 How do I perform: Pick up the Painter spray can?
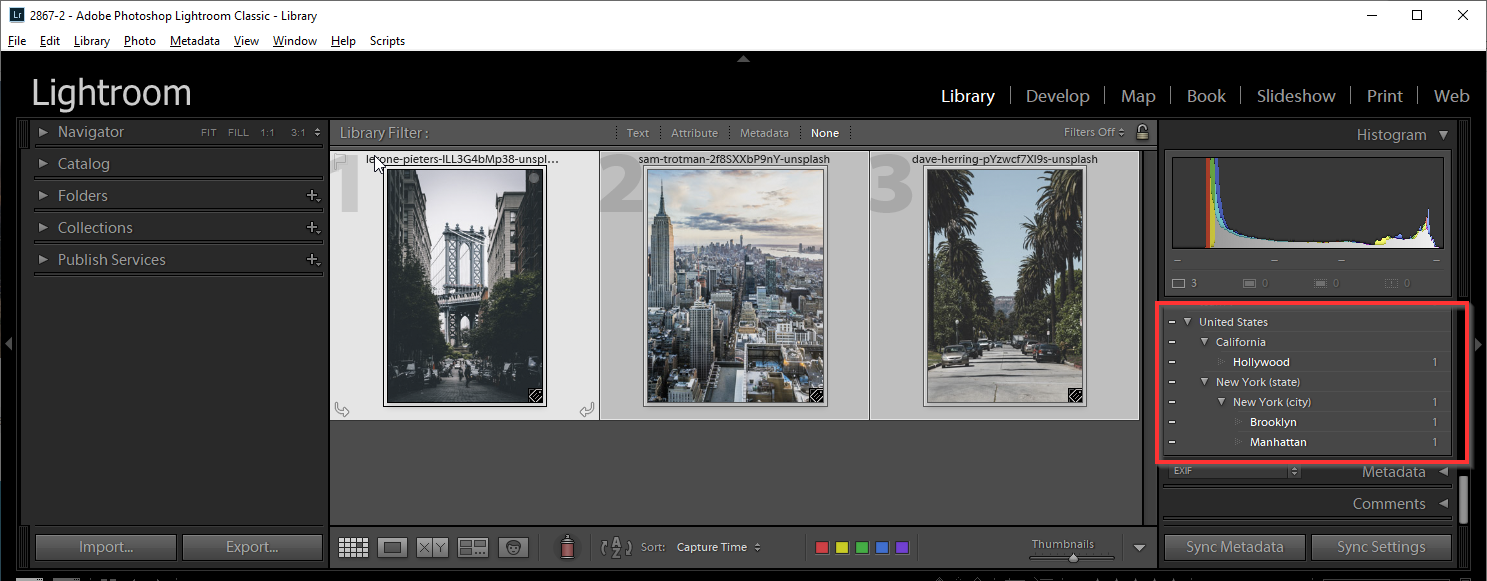[x=567, y=547]
